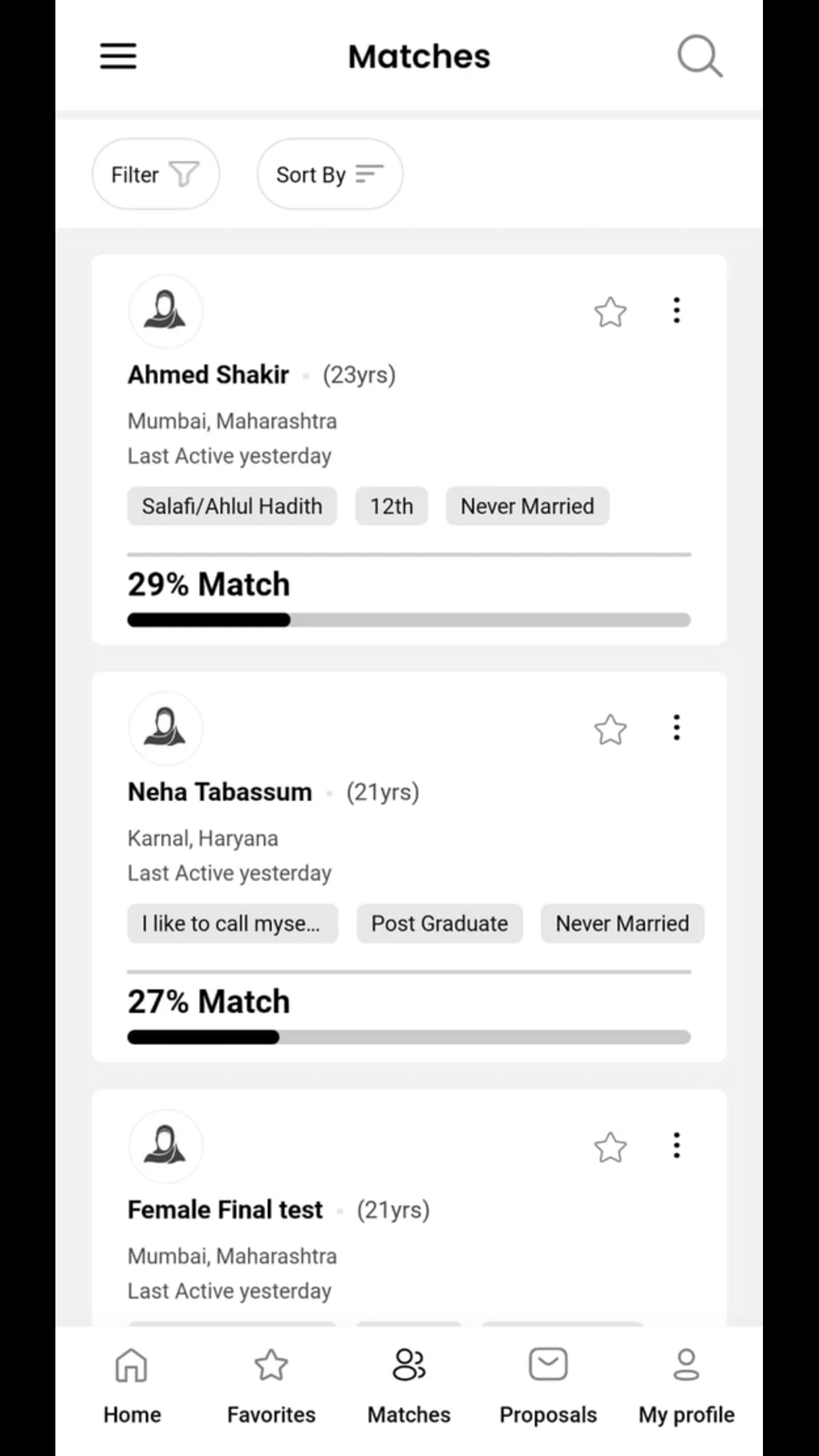Select the Salafi/Ahlul Hadith tag
This screenshot has width=819, height=1456.
coord(232,506)
